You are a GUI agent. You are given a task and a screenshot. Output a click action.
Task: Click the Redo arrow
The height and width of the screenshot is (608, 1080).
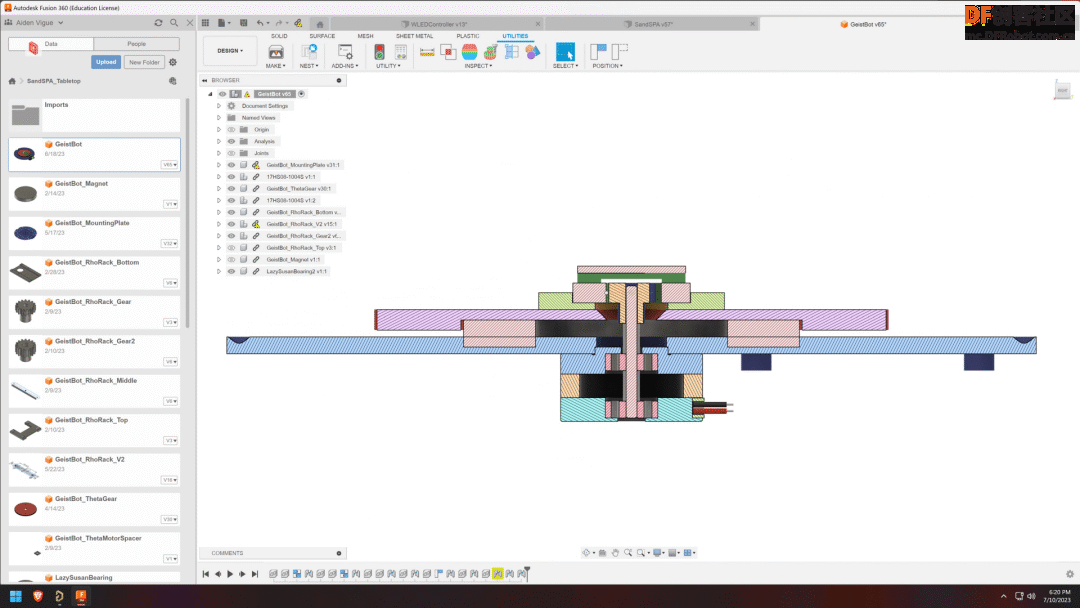[x=279, y=23]
